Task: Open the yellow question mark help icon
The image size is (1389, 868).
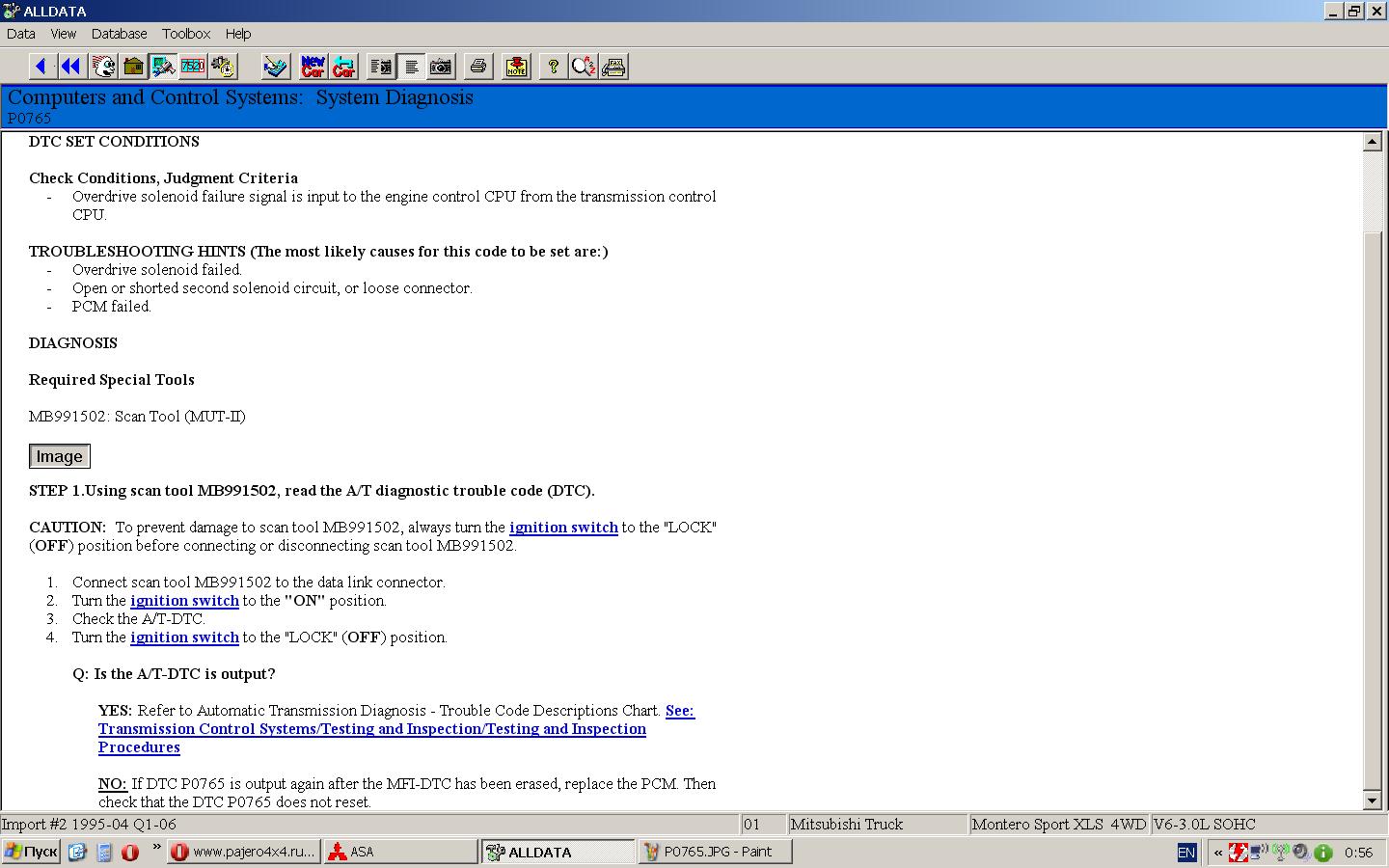Action: 553,67
